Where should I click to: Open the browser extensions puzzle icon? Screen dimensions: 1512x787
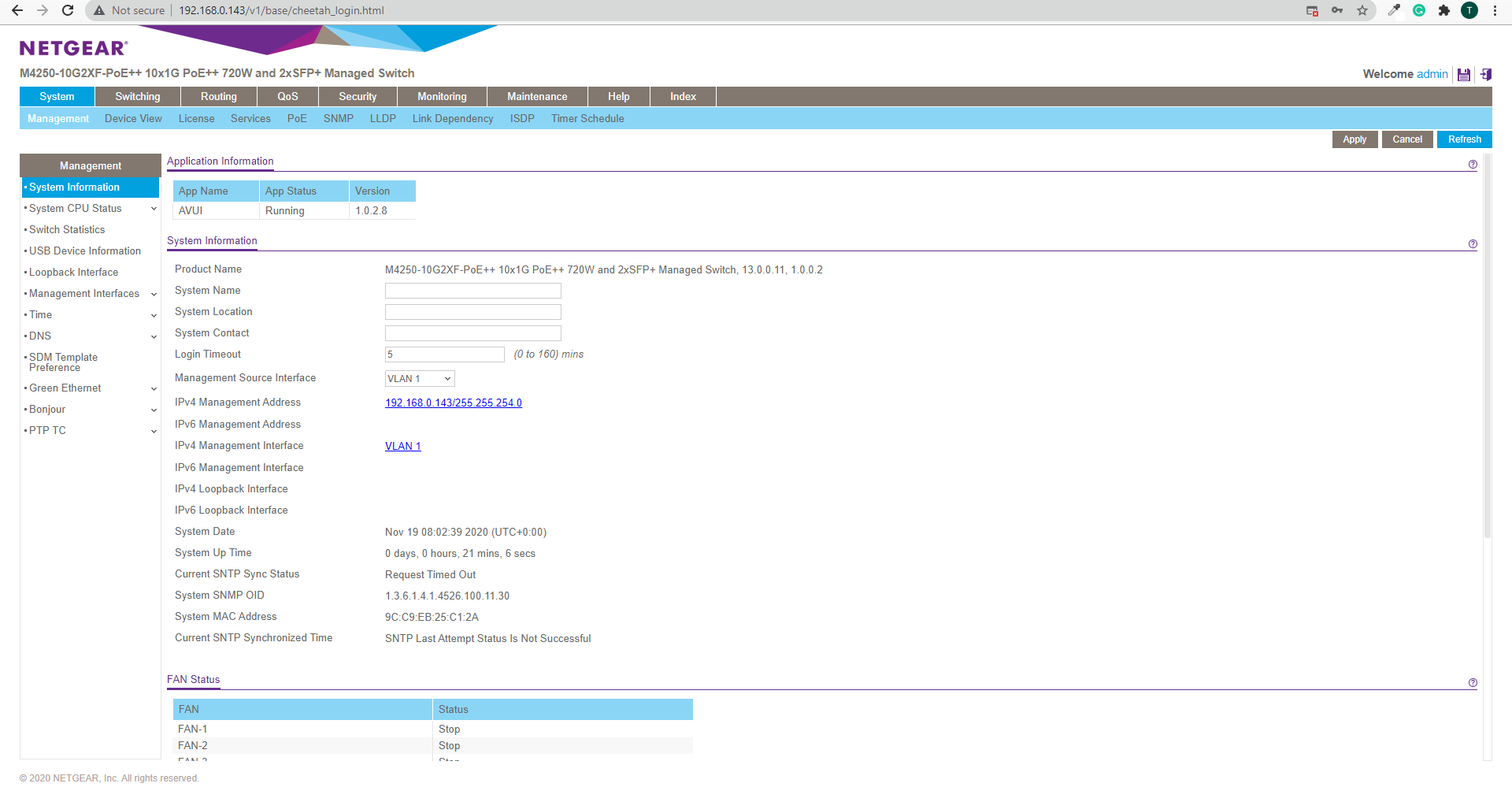click(1444, 10)
